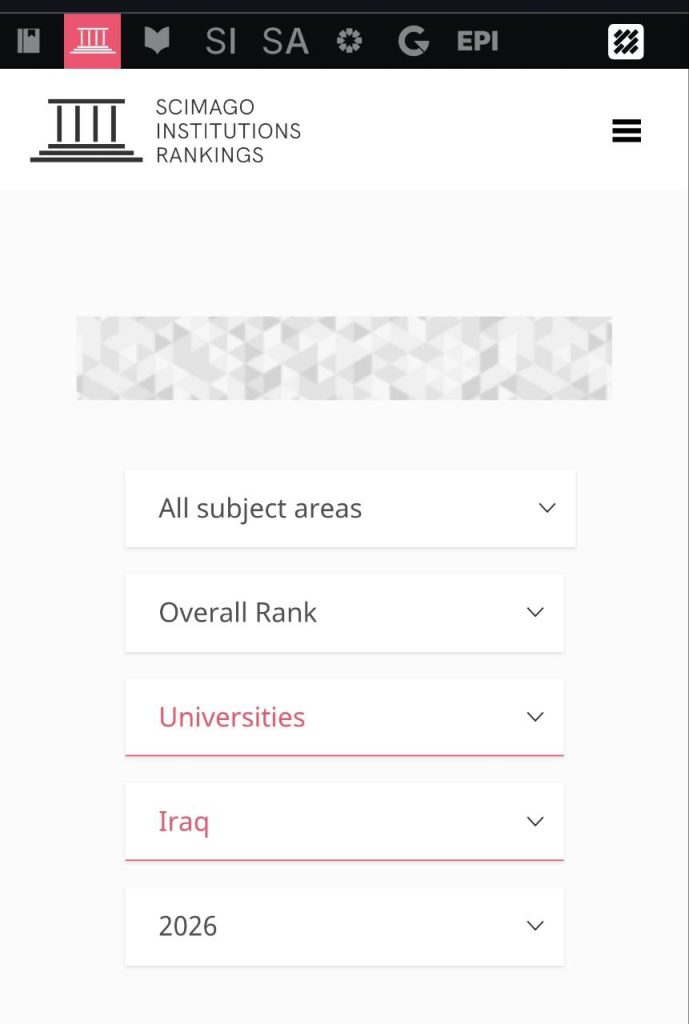689x1024 pixels.
Task: Click the chevron arrow next to 2026
Action: (x=535, y=926)
